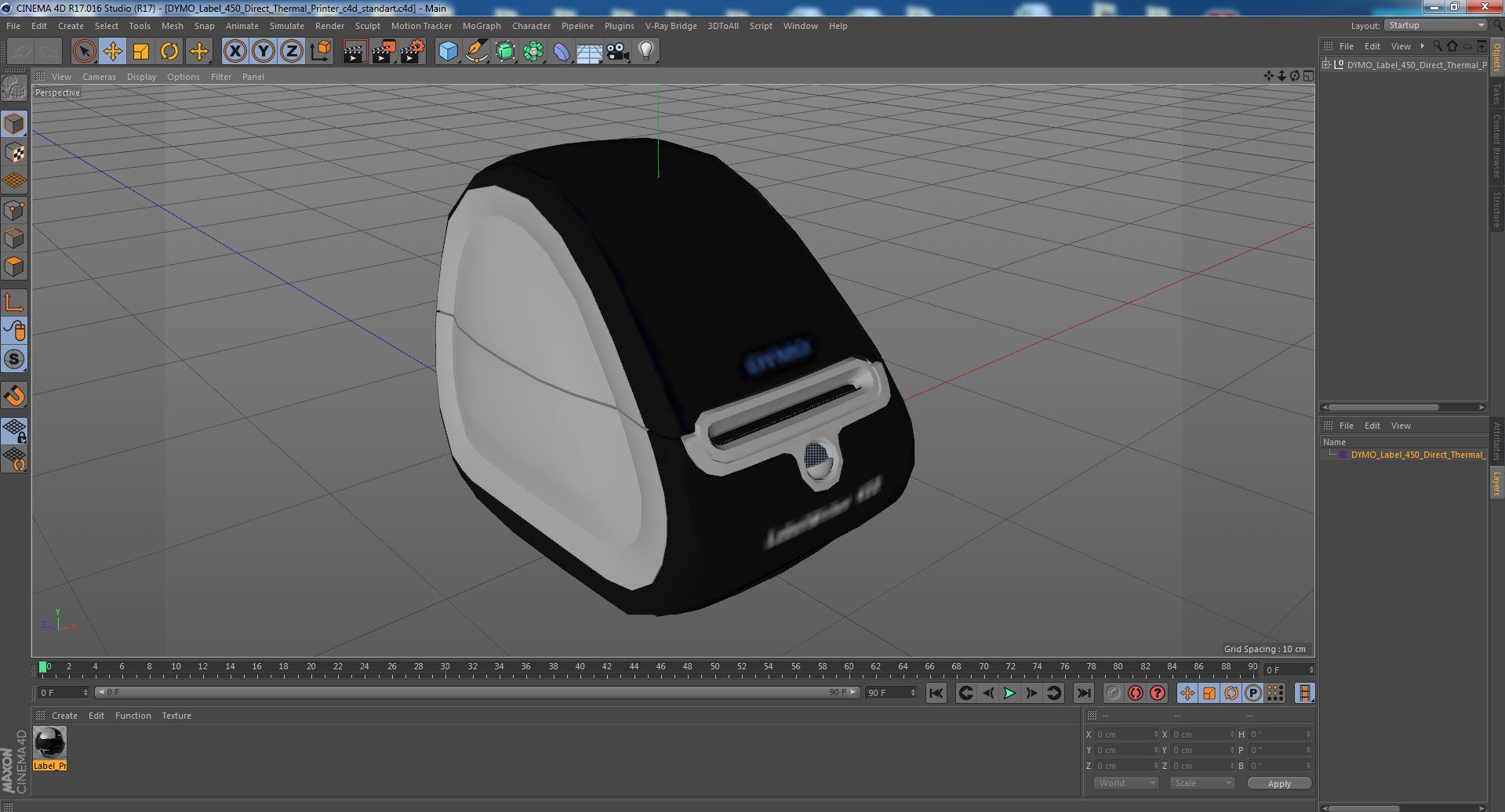Screen dimensions: 1505x812
Task: Select the Move tool
Action: click(x=112, y=52)
